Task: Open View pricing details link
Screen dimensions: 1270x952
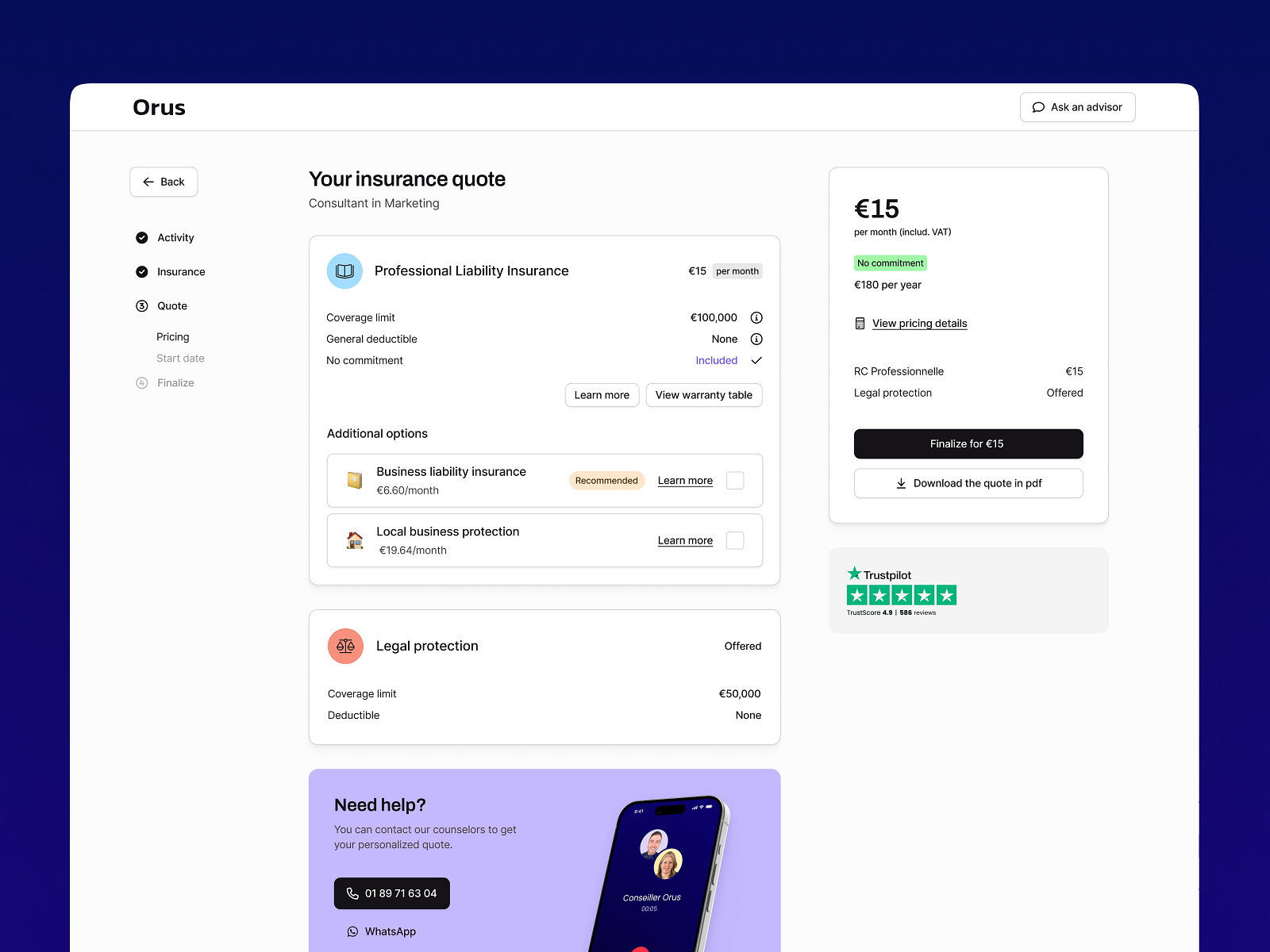Action: 919,323
